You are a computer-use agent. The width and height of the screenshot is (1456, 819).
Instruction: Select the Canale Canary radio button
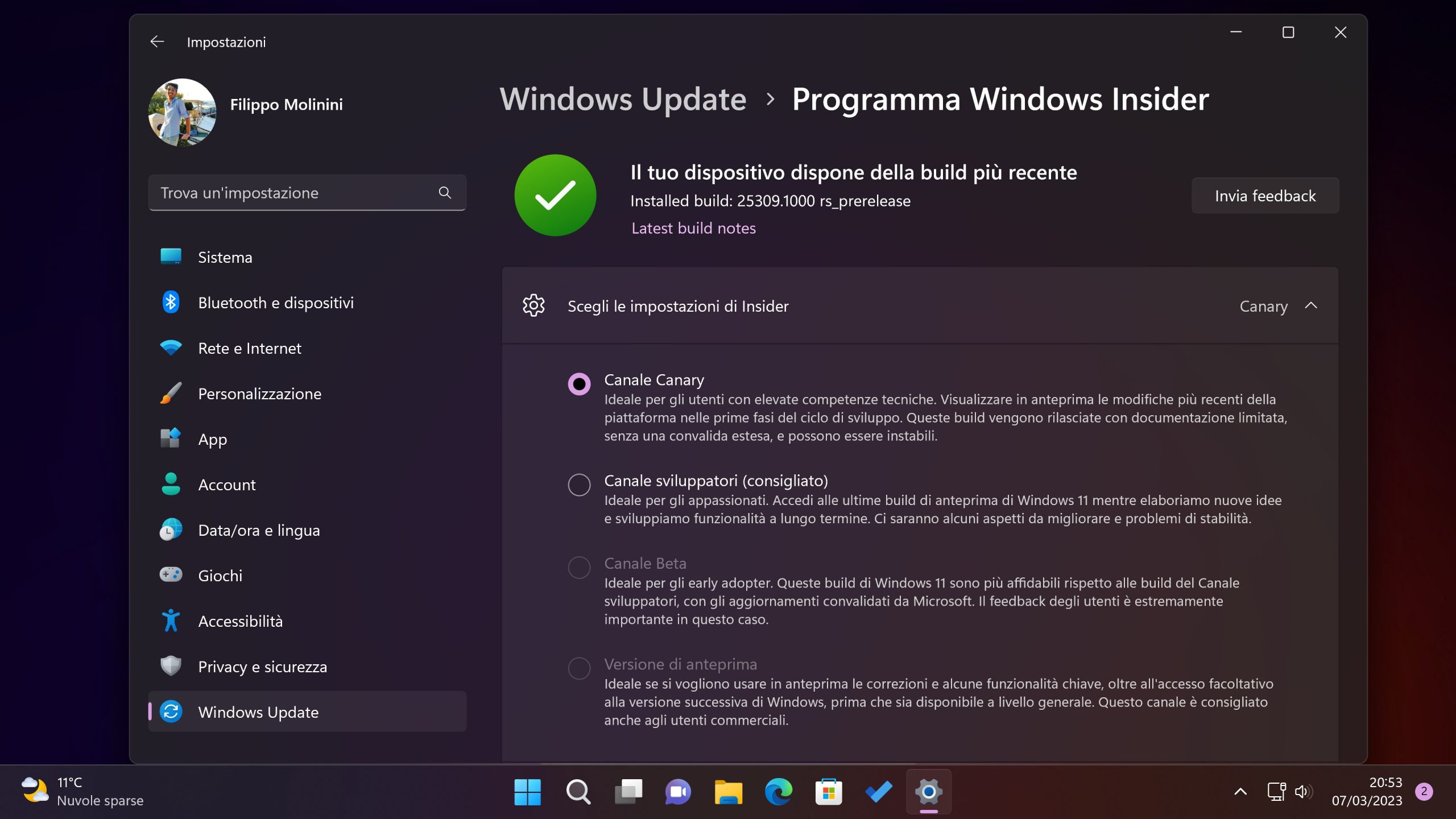pos(579,384)
